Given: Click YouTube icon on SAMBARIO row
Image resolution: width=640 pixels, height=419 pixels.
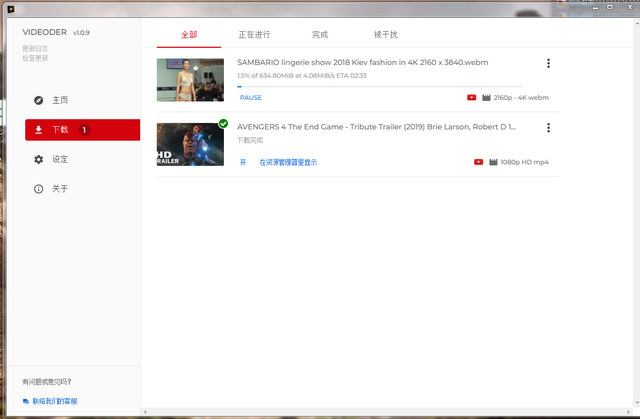Looking at the screenshot, I should tap(471, 98).
